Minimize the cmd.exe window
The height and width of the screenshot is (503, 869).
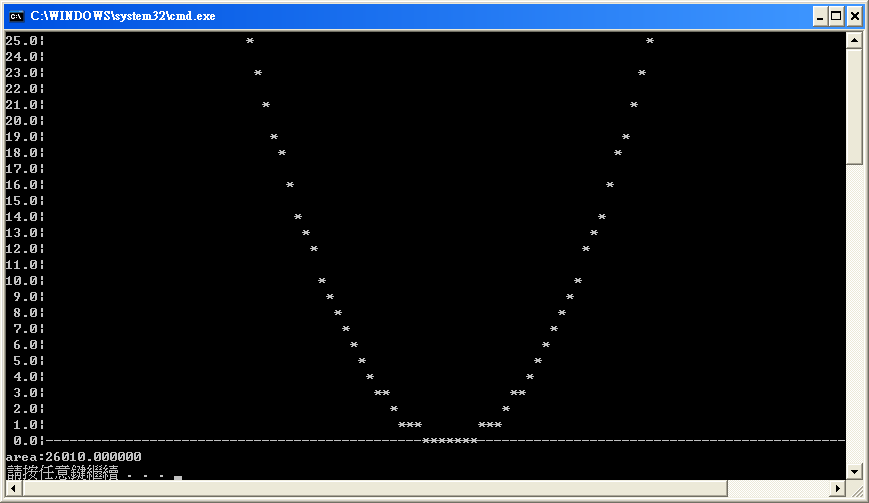(x=820, y=16)
